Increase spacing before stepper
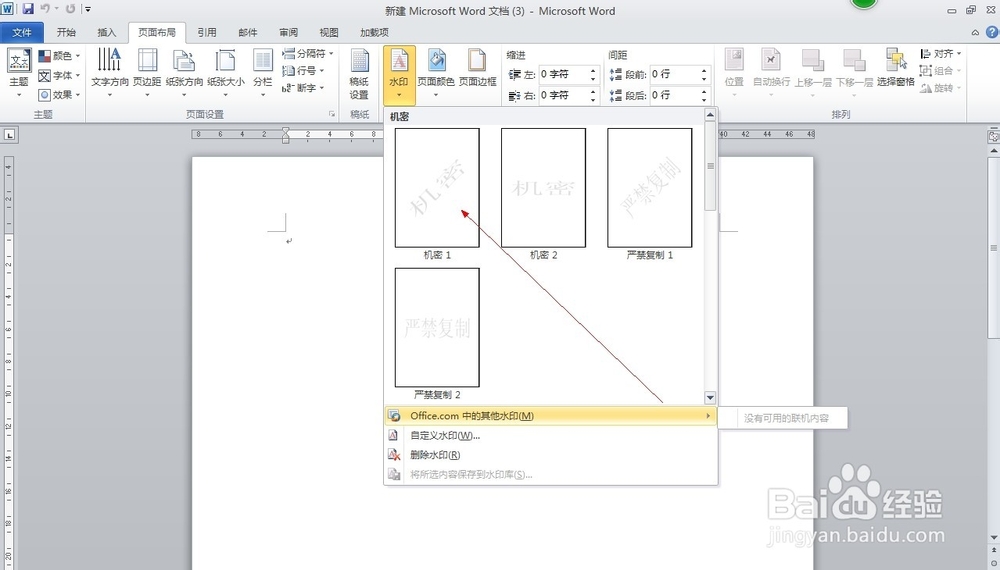 point(704,71)
